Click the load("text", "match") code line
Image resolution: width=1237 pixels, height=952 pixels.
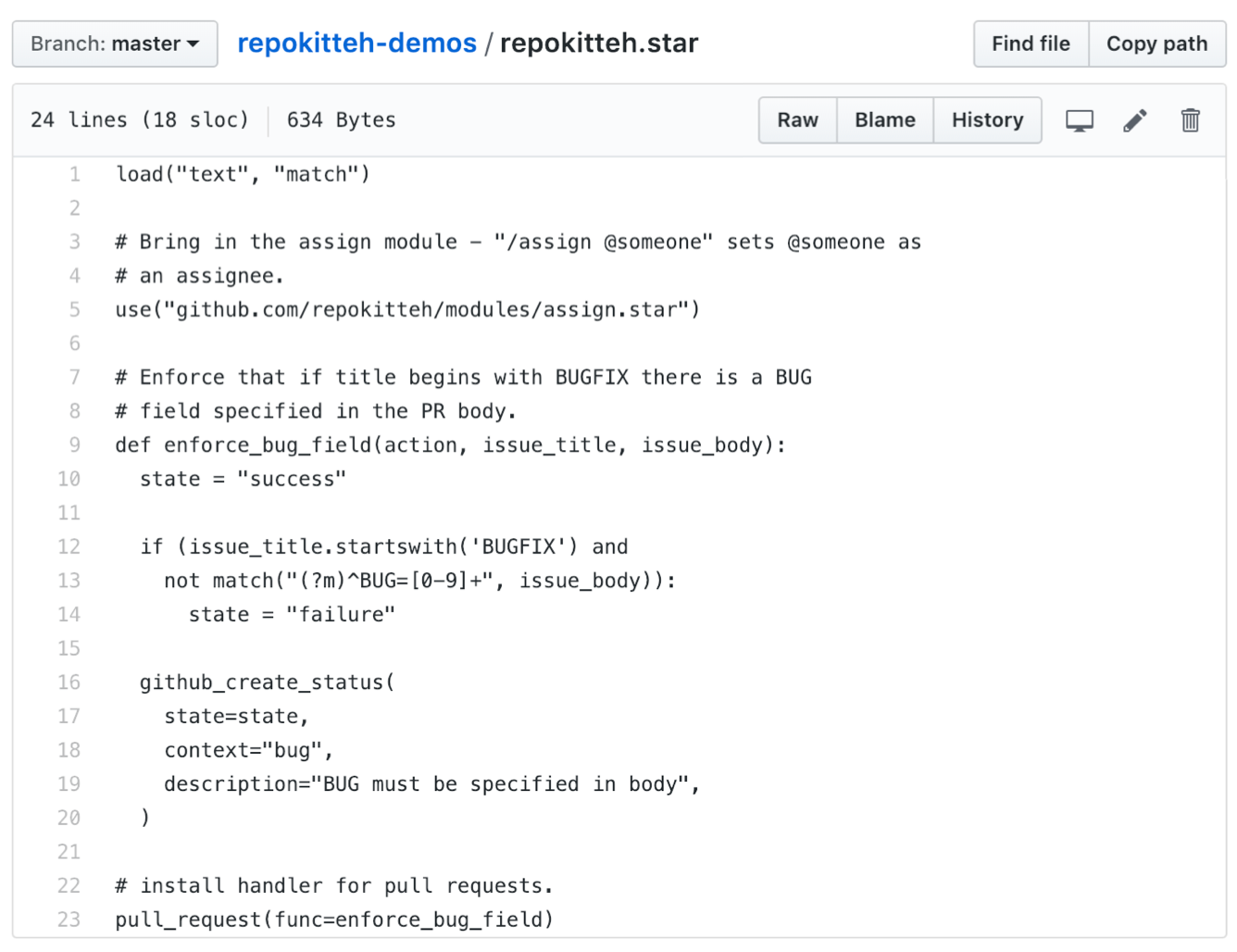243,174
